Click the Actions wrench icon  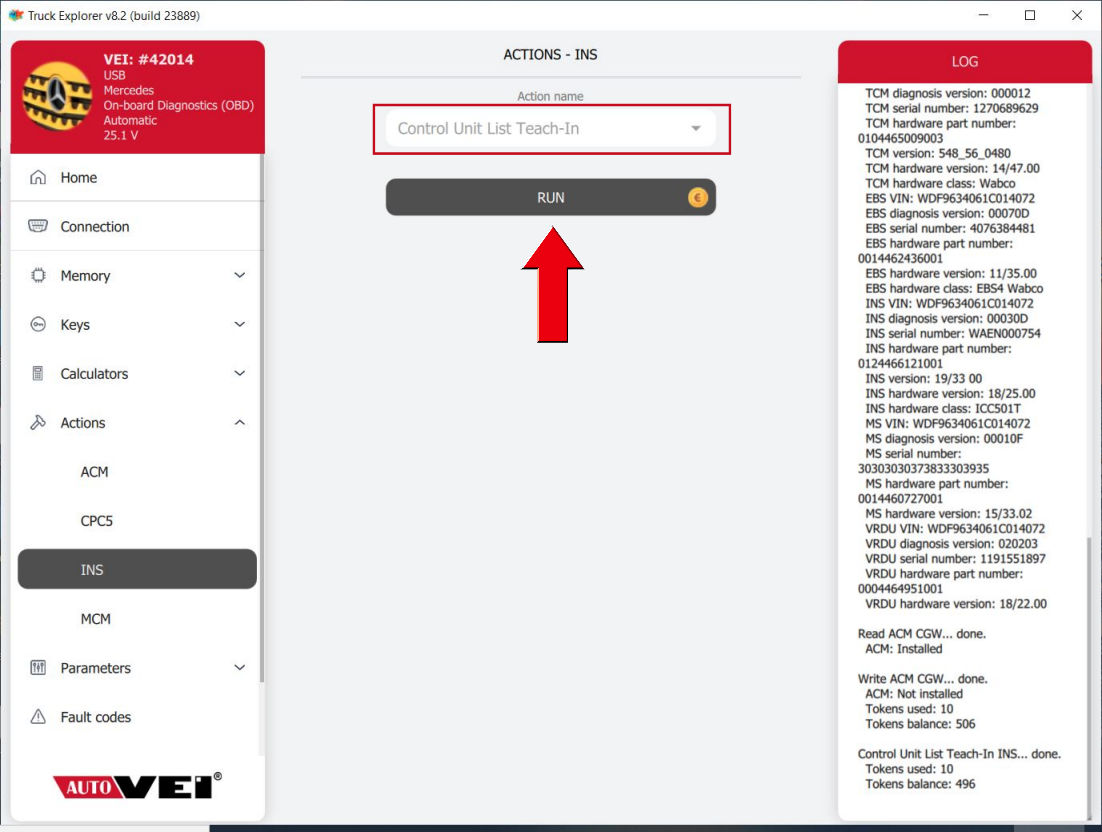click(x=38, y=423)
